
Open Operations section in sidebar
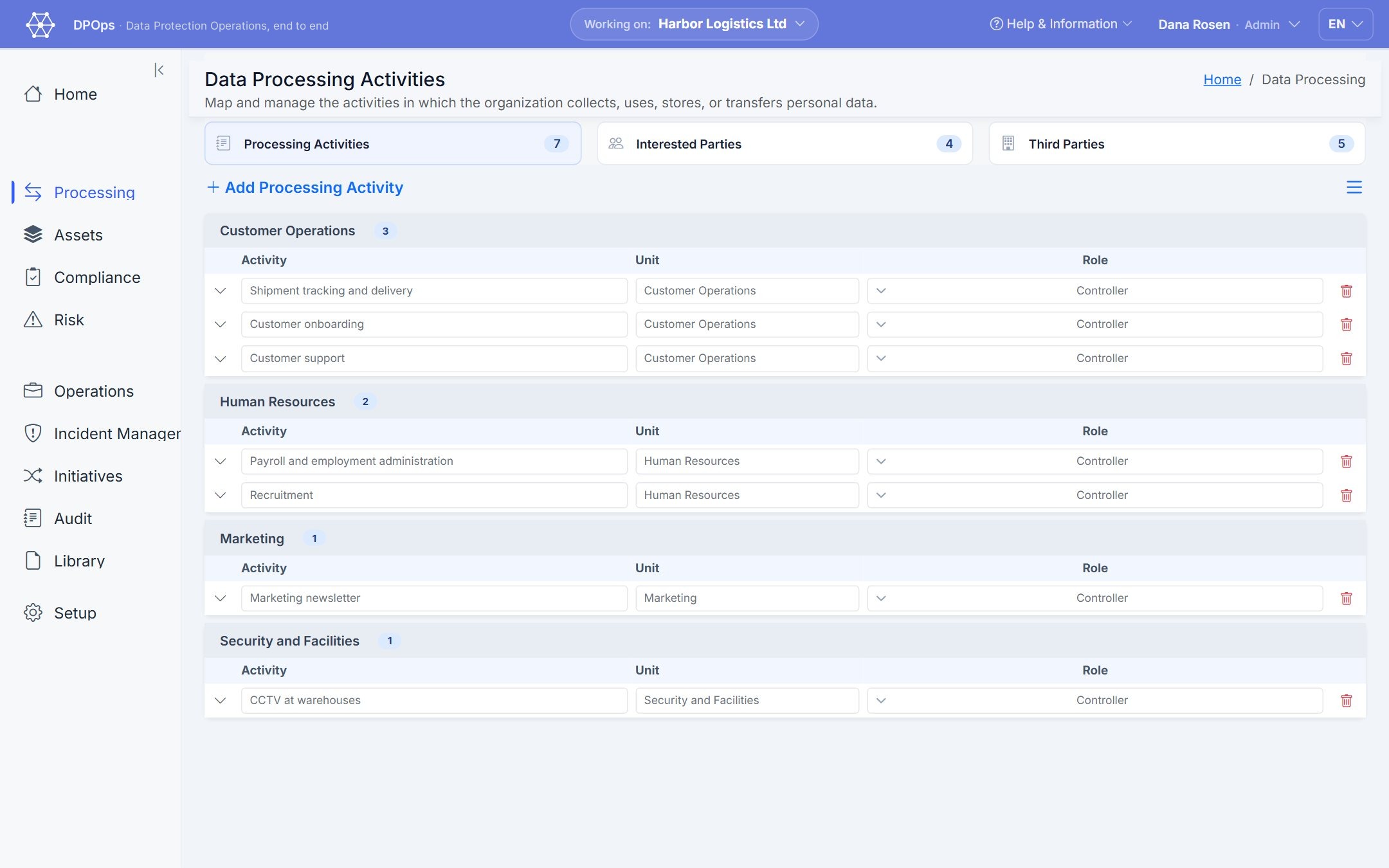click(79, 391)
